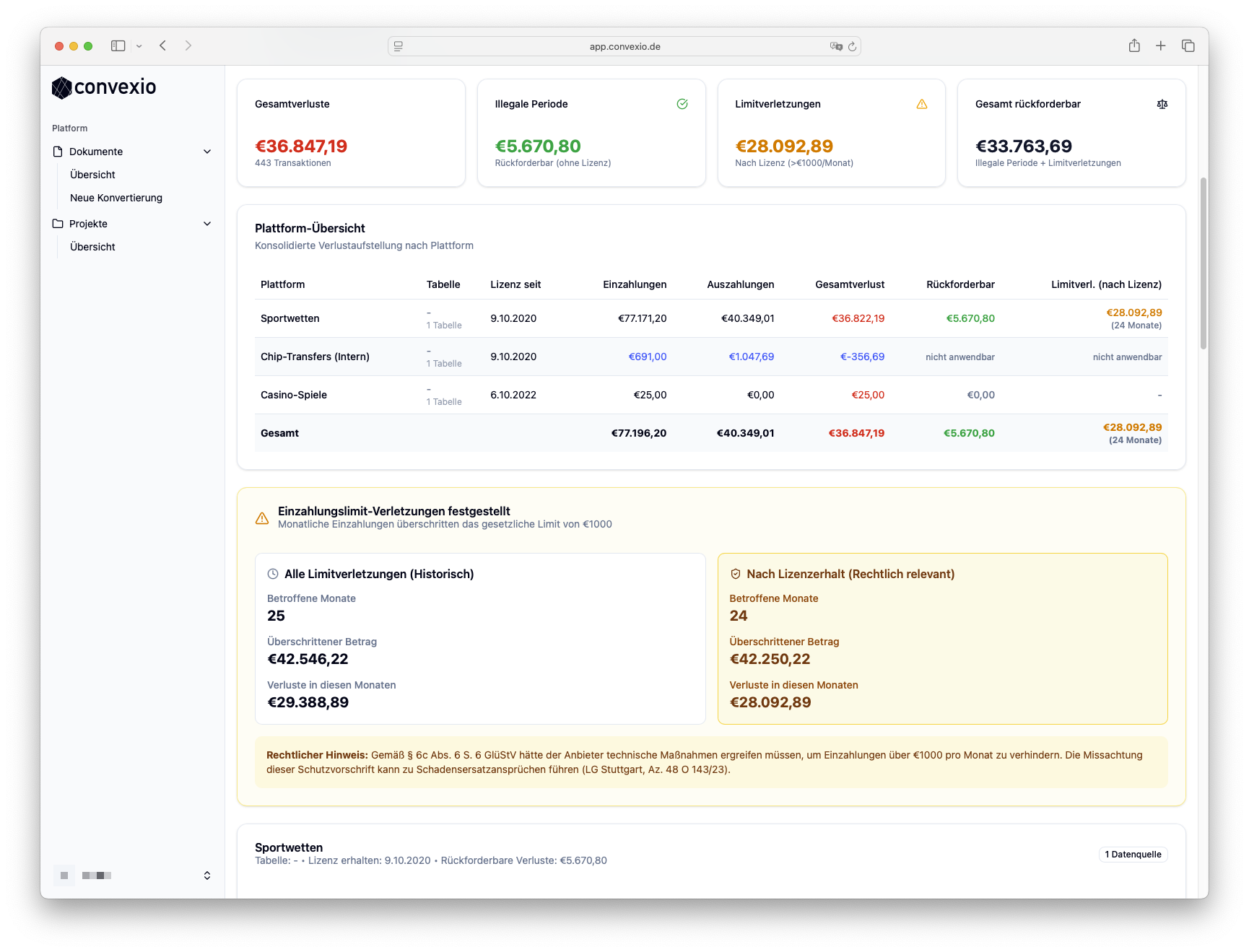Click the Safari share icon
1249x952 pixels.
click(1134, 45)
